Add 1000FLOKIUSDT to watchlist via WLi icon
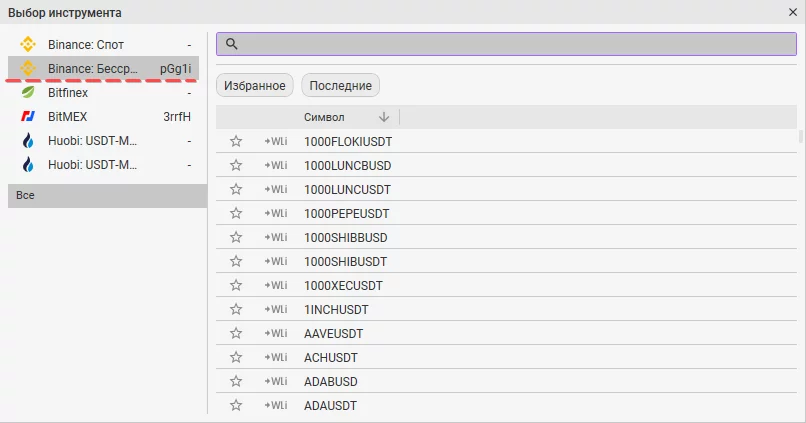This screenshot has height=423, width=806. point(276,141)
